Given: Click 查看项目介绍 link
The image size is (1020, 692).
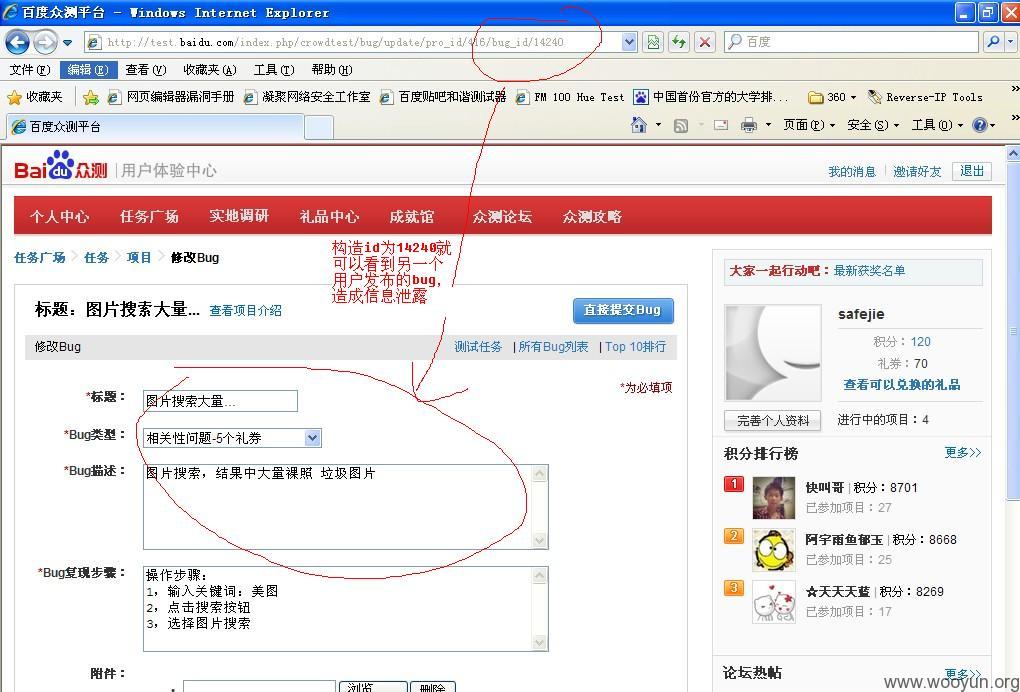Looking at the screenshot, I should pyautogui.click(x=245, y=311).
